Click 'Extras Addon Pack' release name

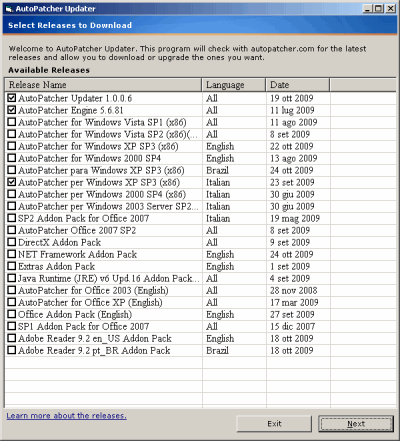56,266
